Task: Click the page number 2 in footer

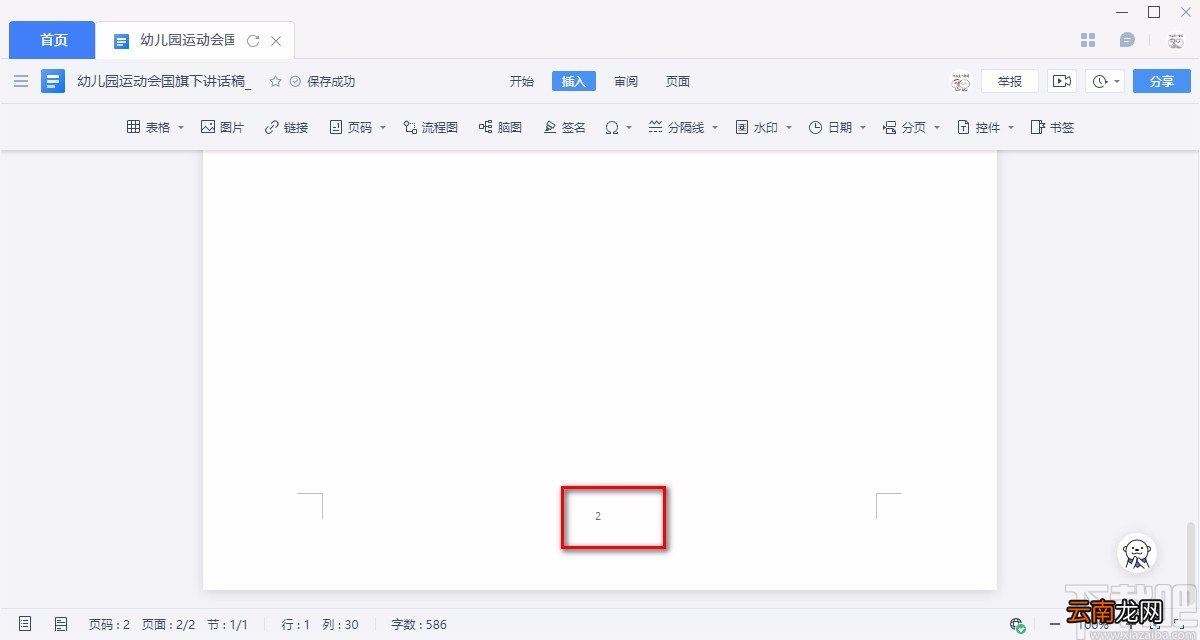Action: point(598,516)
